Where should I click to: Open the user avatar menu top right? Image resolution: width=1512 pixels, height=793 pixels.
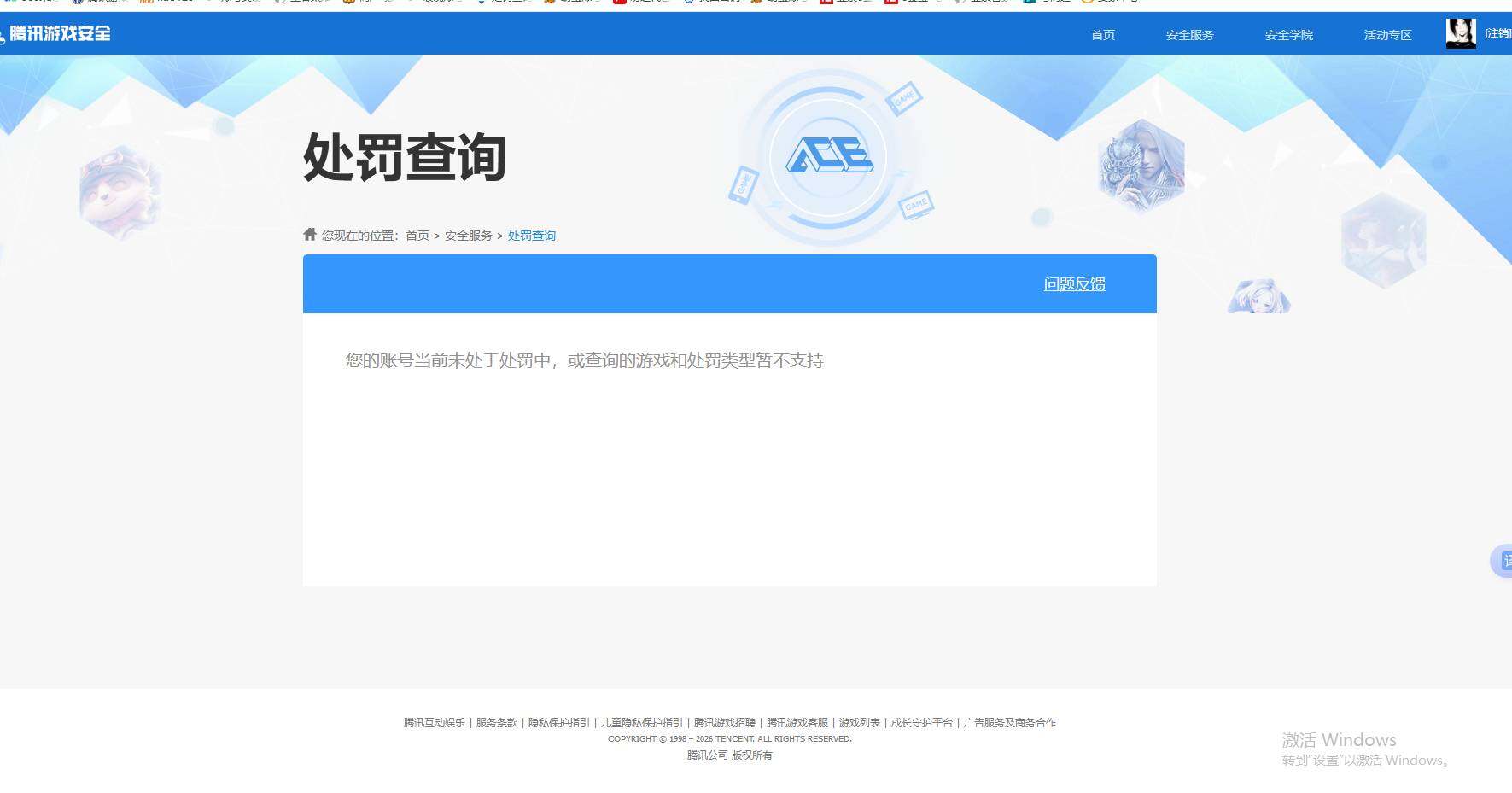tap(1460, 32)
